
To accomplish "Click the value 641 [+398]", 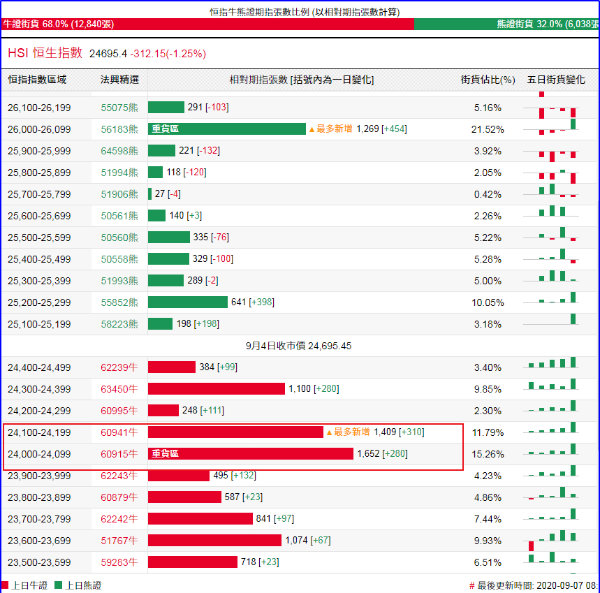I will (x=253, y=302).
